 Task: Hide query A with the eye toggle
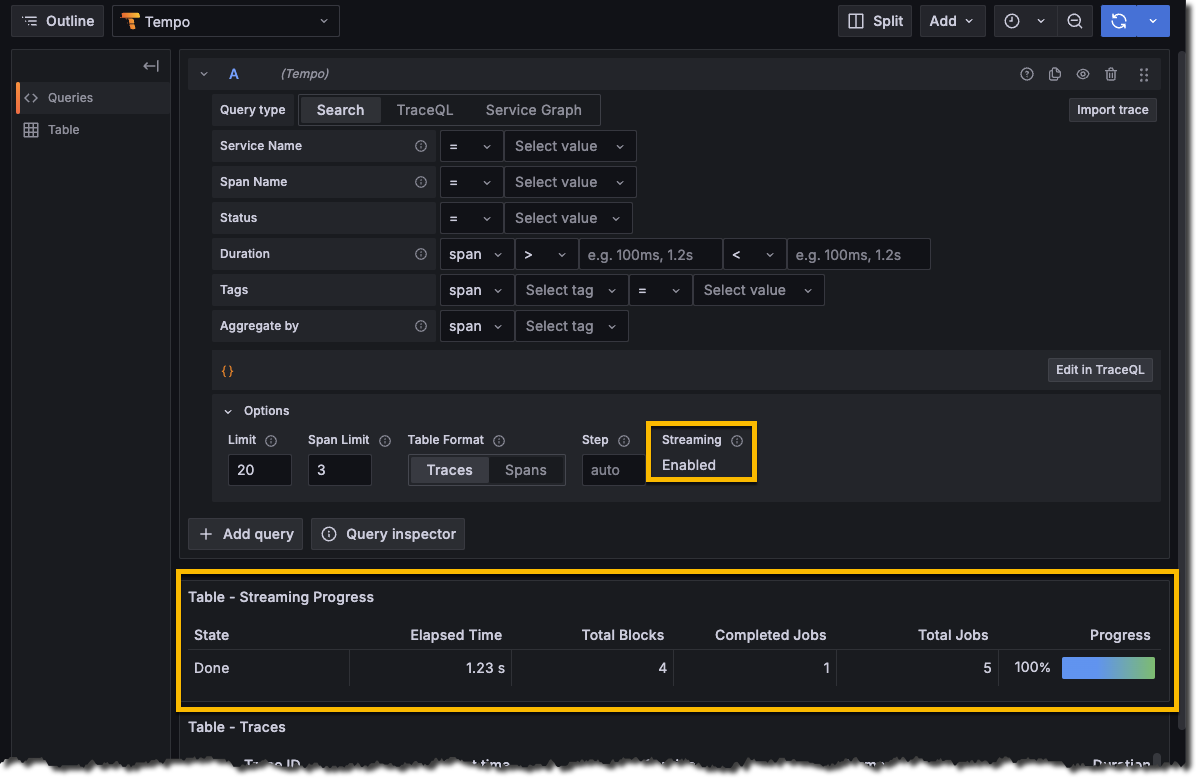(1082, 74)
